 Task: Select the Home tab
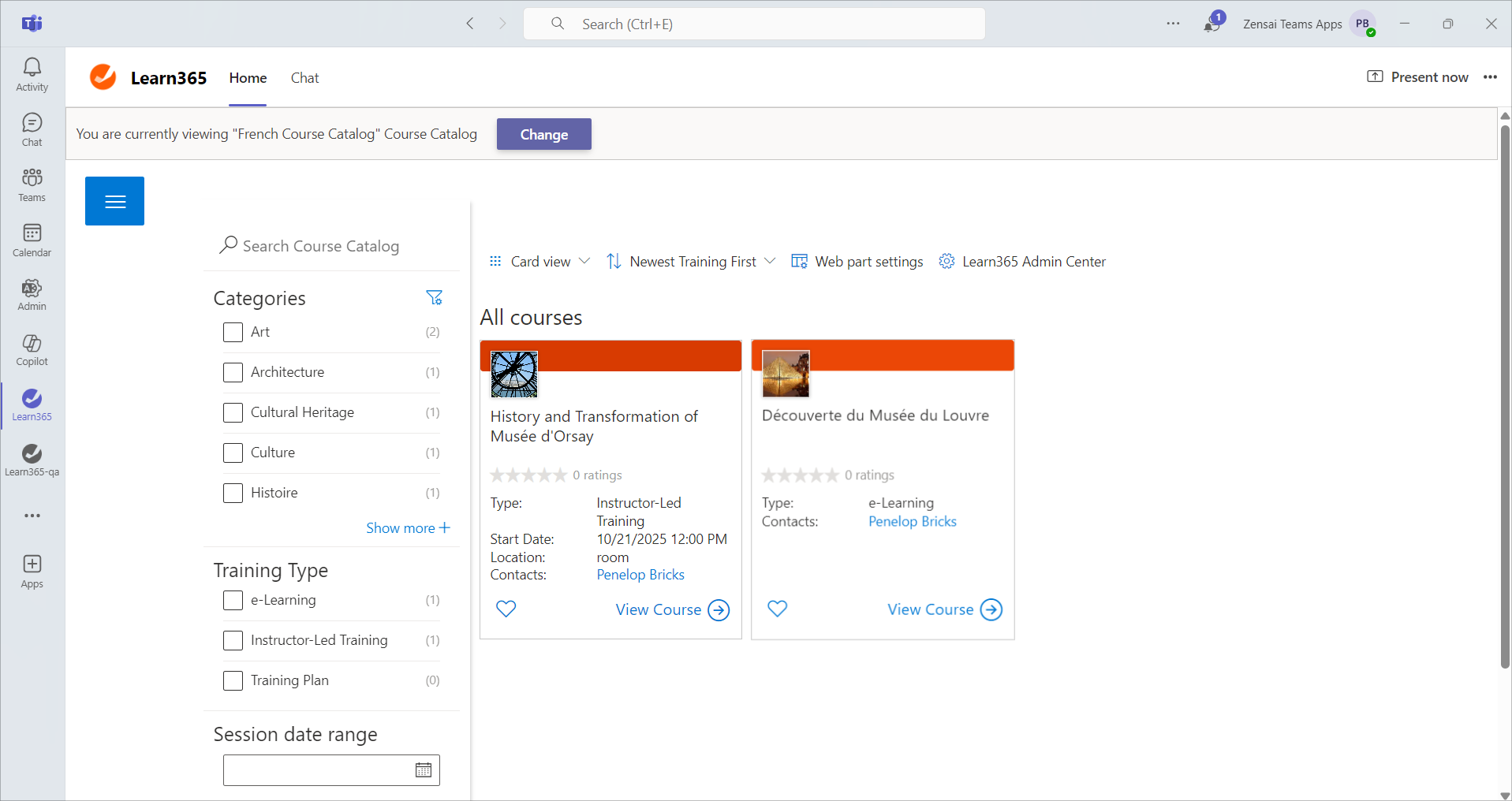(x=248, y=78)
